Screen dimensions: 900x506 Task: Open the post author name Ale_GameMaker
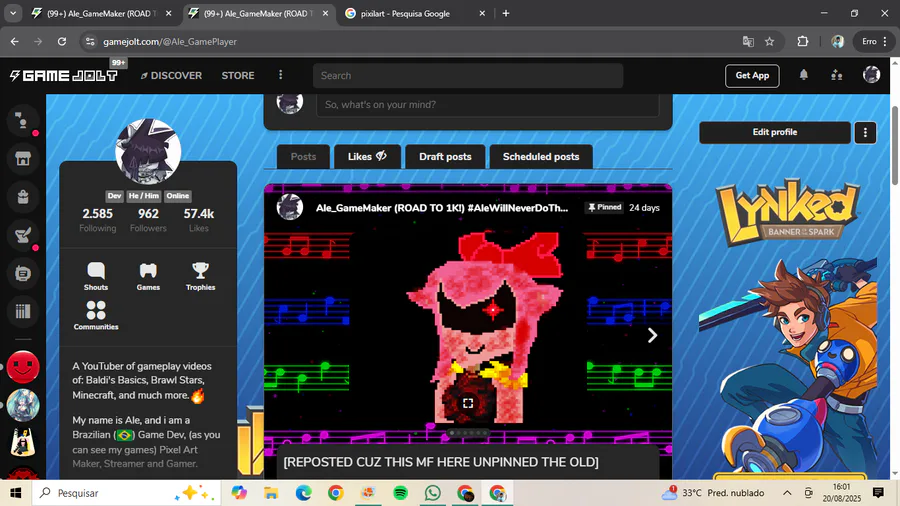[442, 208]
